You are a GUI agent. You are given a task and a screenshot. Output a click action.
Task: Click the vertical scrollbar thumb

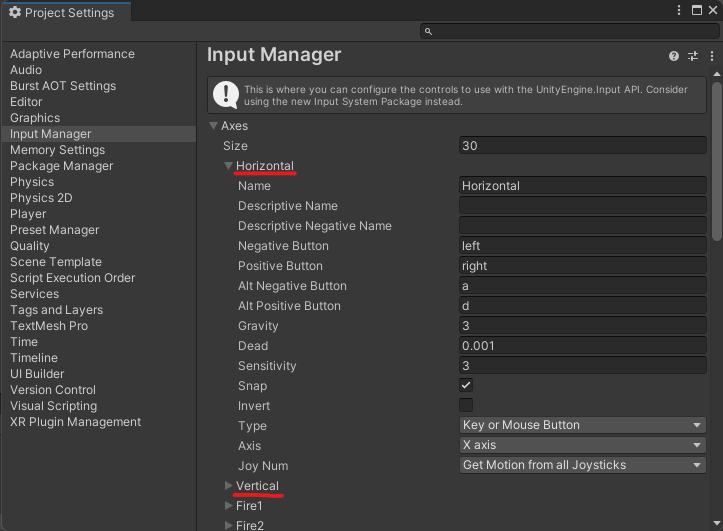click(717, 161)
